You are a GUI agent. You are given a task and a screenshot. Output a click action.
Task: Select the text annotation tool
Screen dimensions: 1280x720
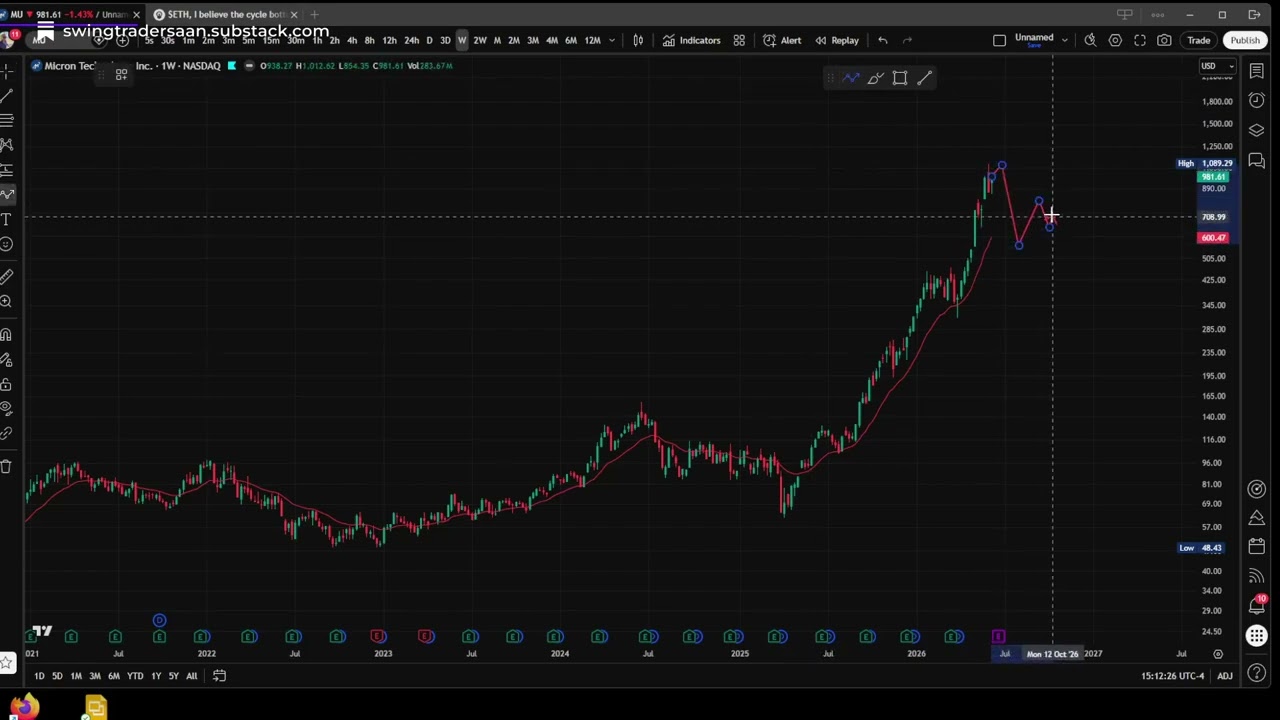coord(6,219)
